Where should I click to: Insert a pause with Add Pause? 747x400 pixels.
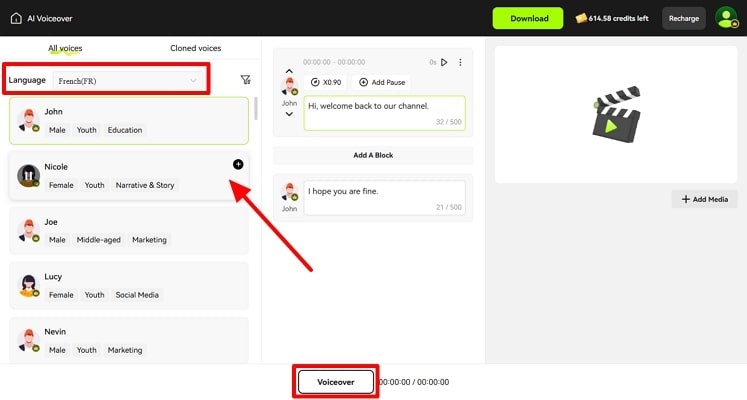tap(382, 82)
